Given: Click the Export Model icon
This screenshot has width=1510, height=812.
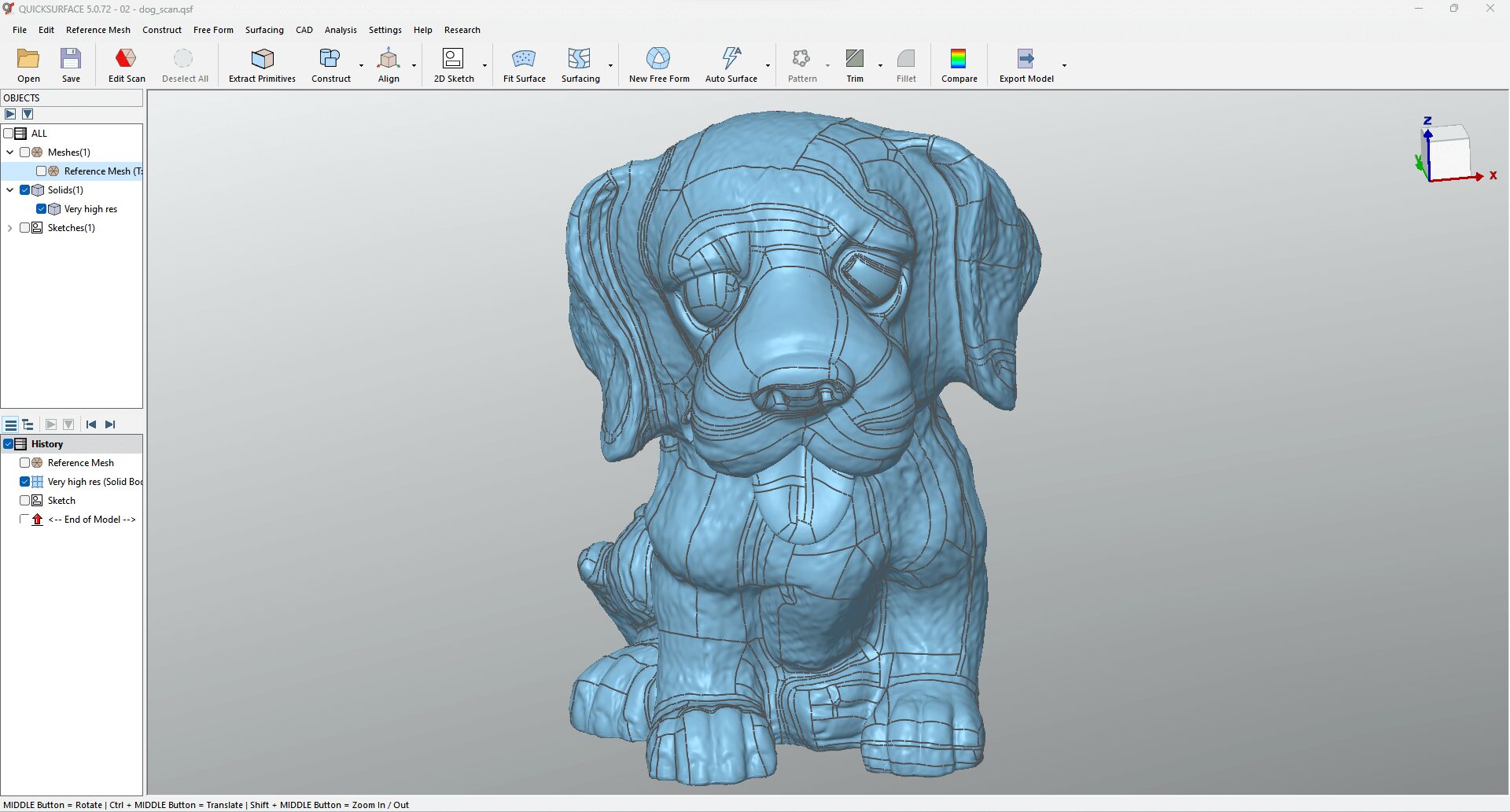Looking at the screenshot, I should click(1026, 58).
